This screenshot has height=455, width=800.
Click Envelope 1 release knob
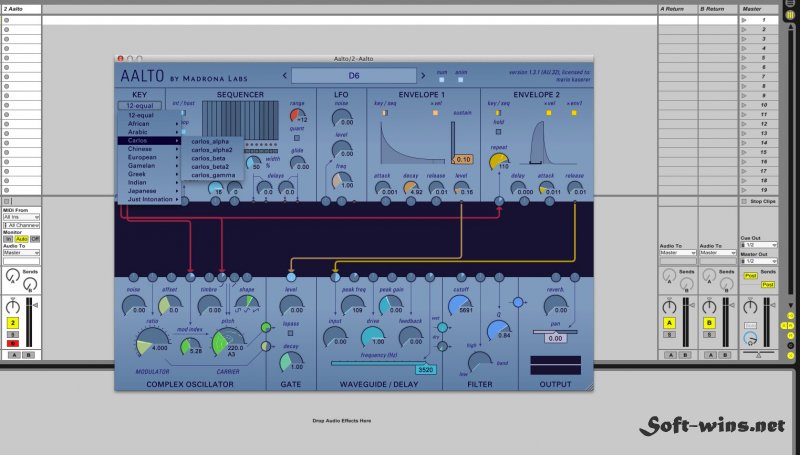tap(437, 188)
